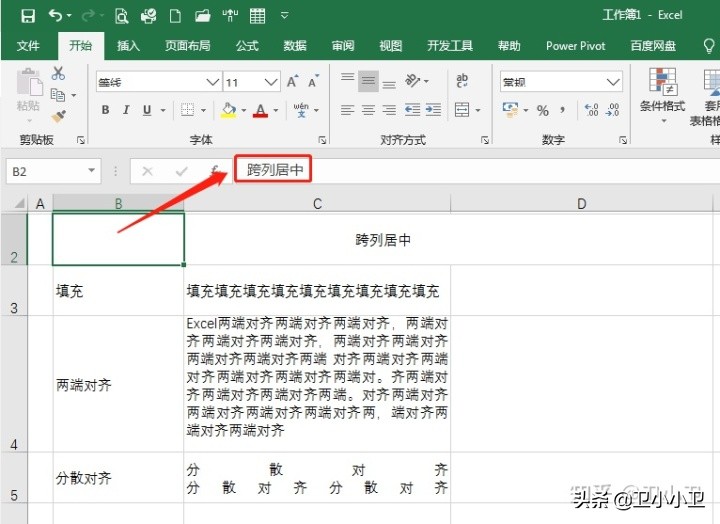Viewport: 720px width, 524px height.
Task: Click the Save icon in quick access toolbar
Action: coord(28,16)
